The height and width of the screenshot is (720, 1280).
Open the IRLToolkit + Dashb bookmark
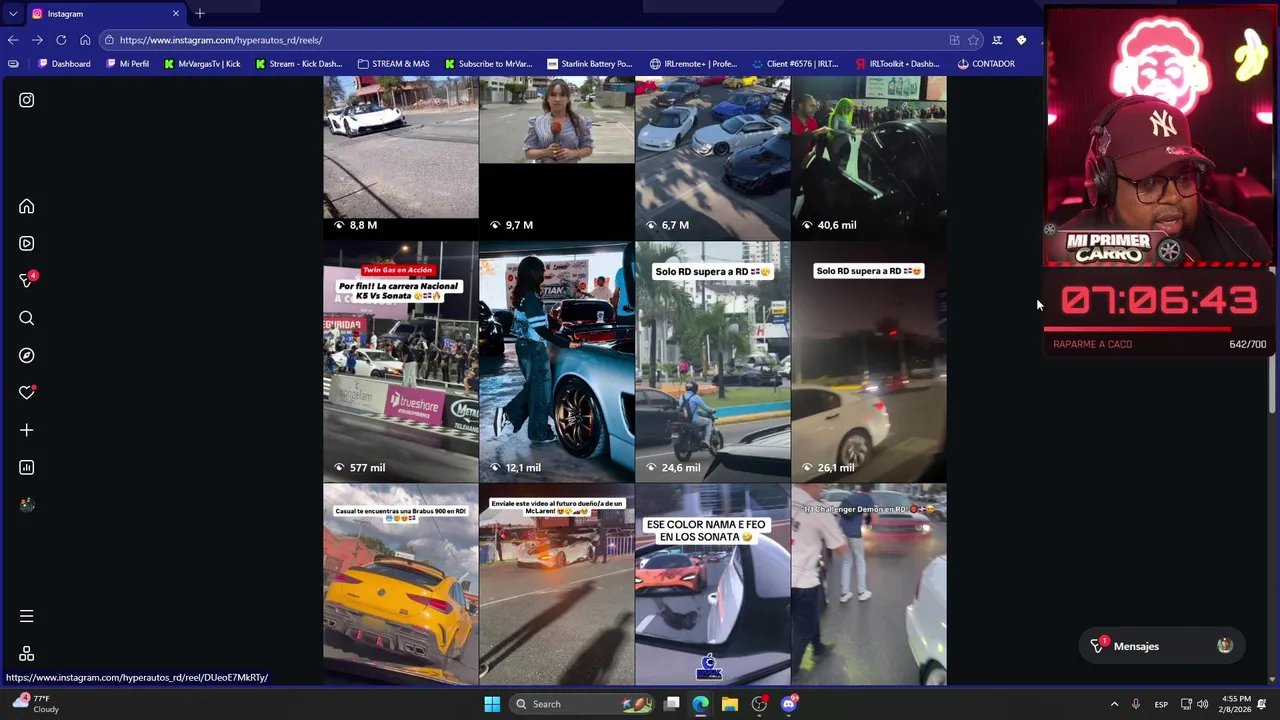pyautogui.click(x=897, y=64)
